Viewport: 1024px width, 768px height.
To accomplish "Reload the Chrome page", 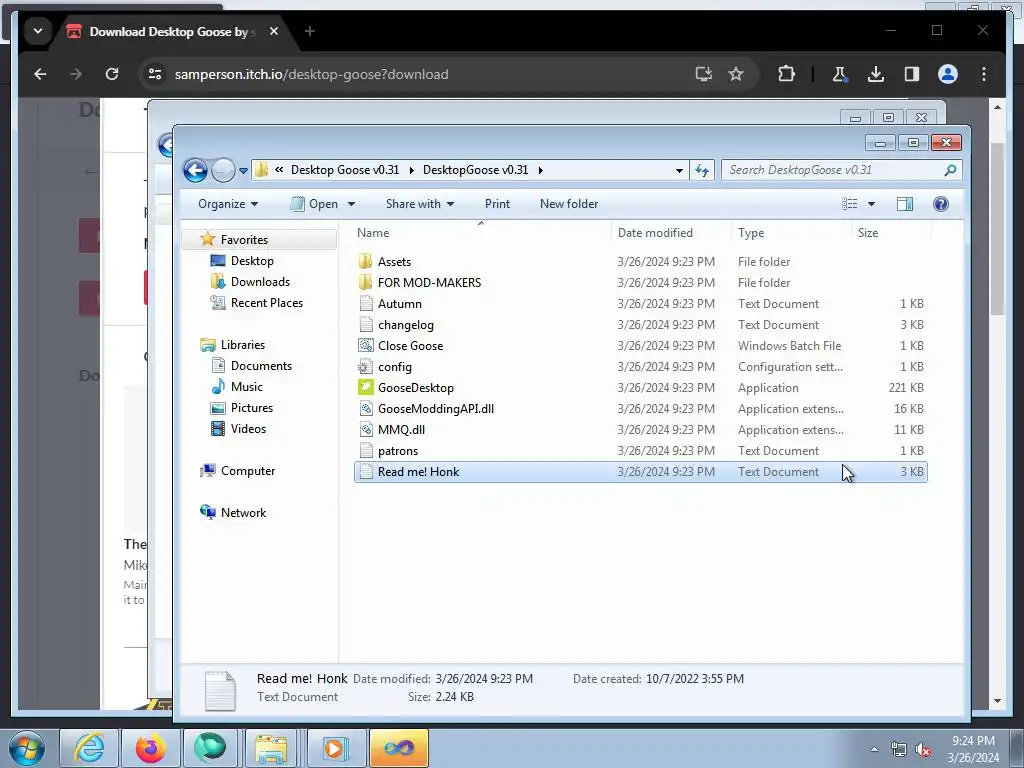I will (112, 74).
